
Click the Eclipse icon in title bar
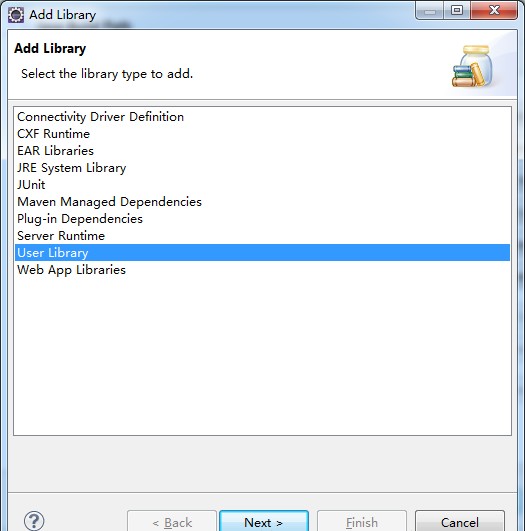point(16,15)
